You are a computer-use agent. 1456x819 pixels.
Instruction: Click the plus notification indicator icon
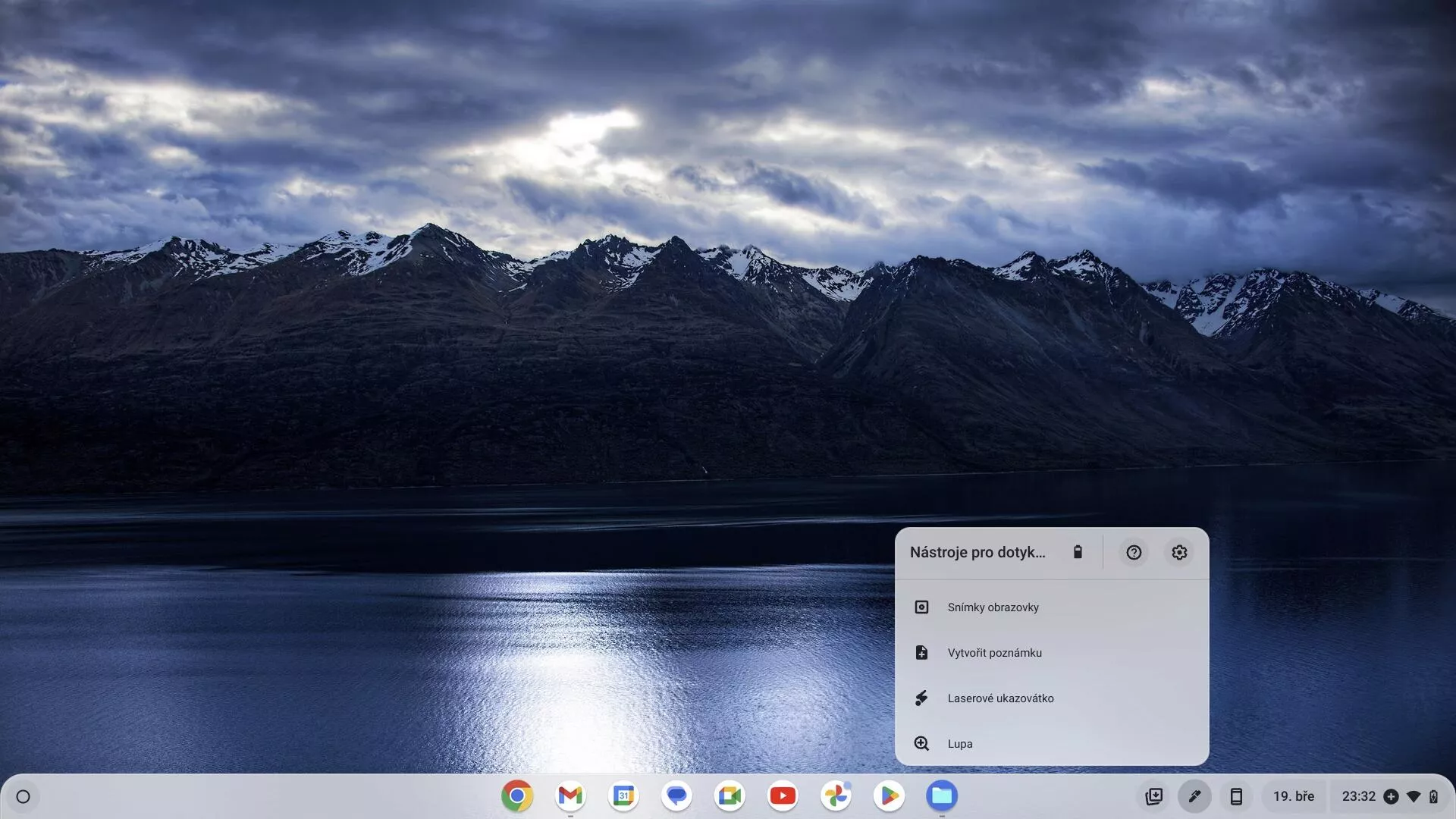pos(1391,796)
